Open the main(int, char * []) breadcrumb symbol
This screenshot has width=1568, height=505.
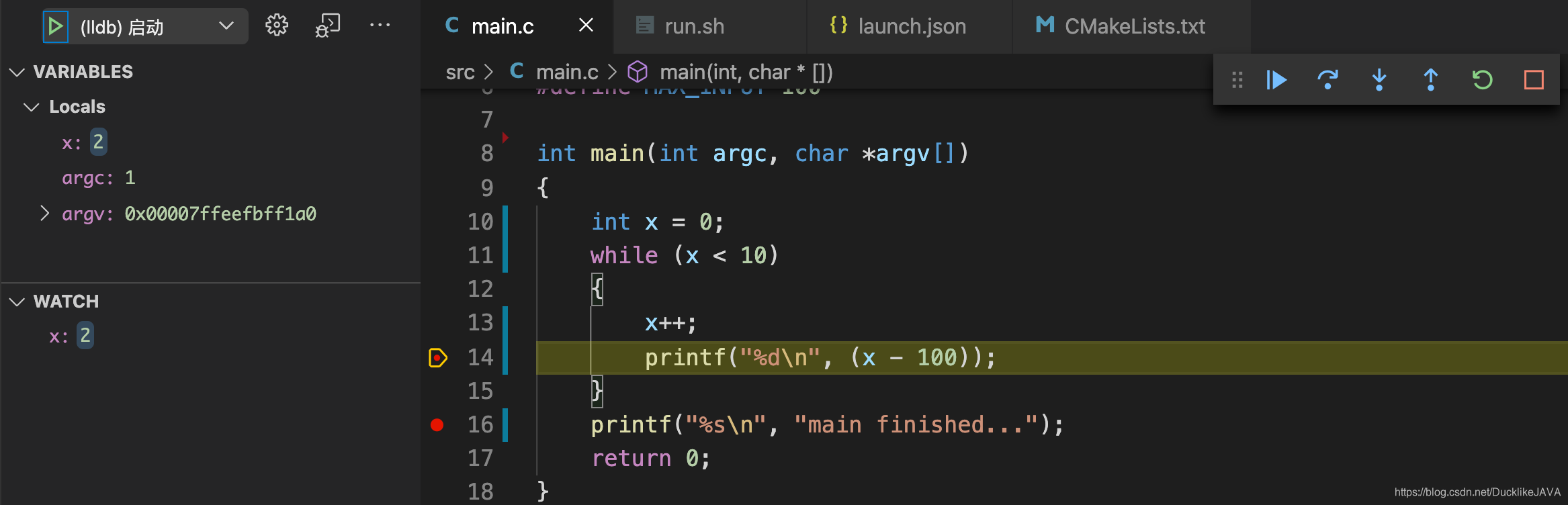[x=746, y=72]
